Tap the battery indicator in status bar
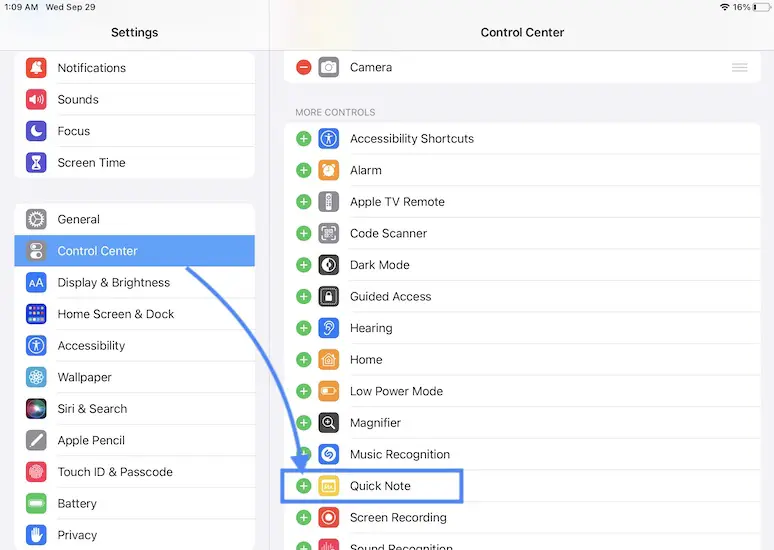 pyautogui.click(x=762, y=7)
